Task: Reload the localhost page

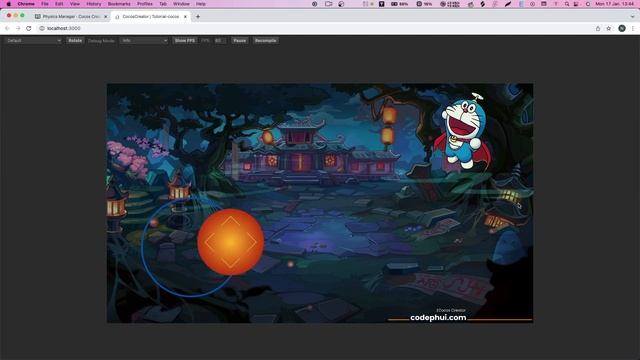Action: pyautogui.click(x=29, y=28)
